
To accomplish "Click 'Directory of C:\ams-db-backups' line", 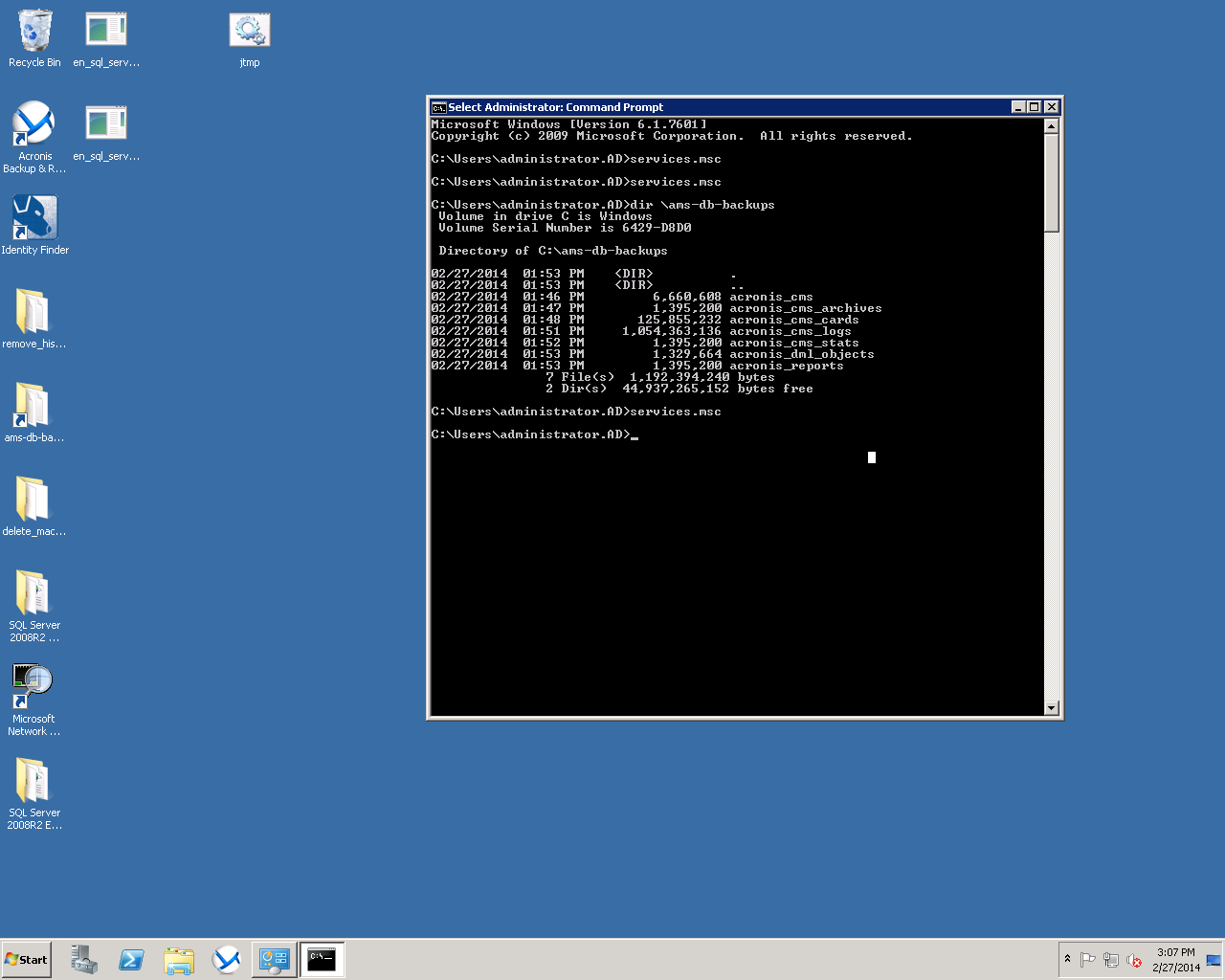I will coord(553,251).
